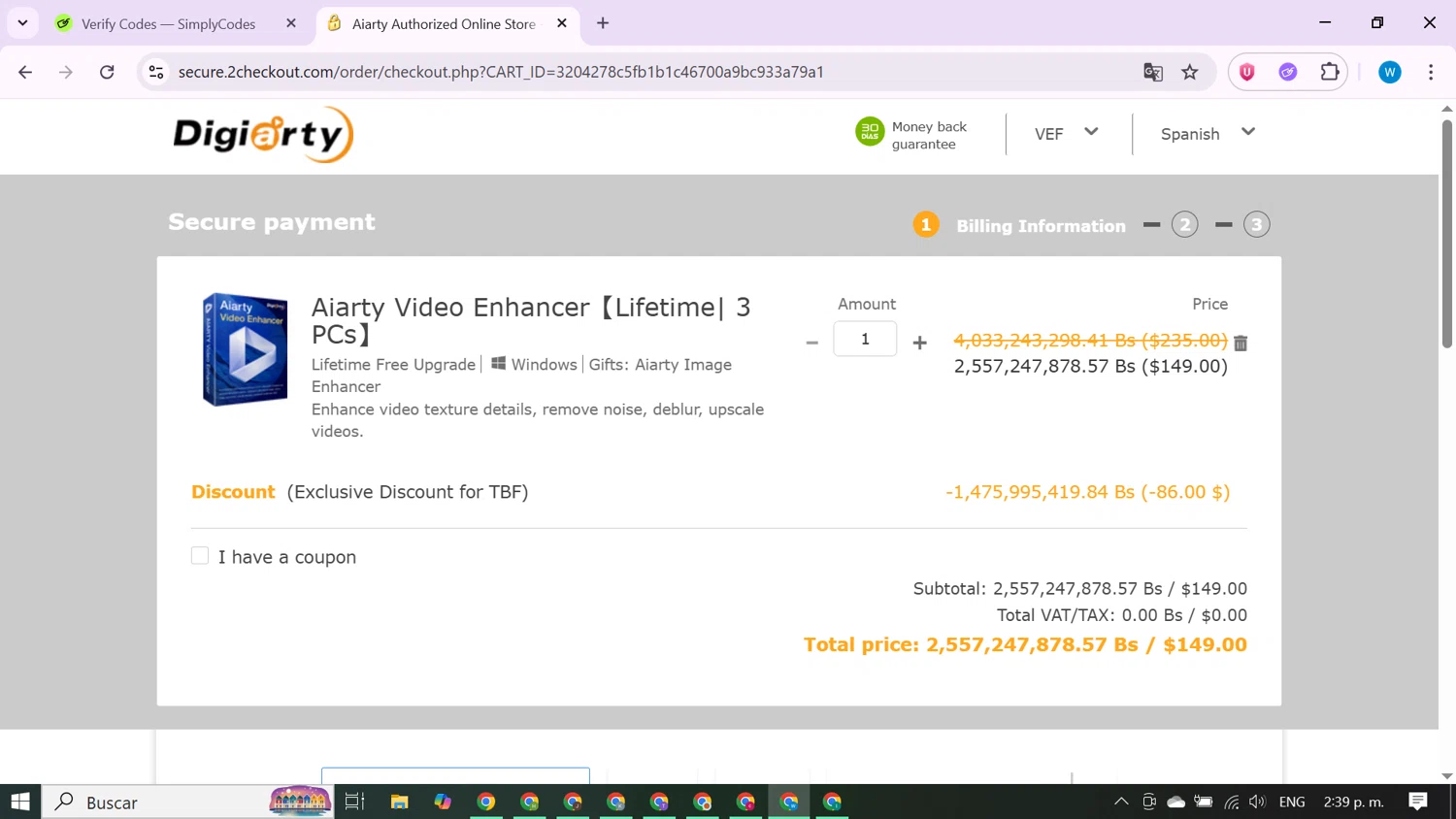Show hidden system tray icons
Viewport: 1456px width, 819px height.
(1121, 802)
